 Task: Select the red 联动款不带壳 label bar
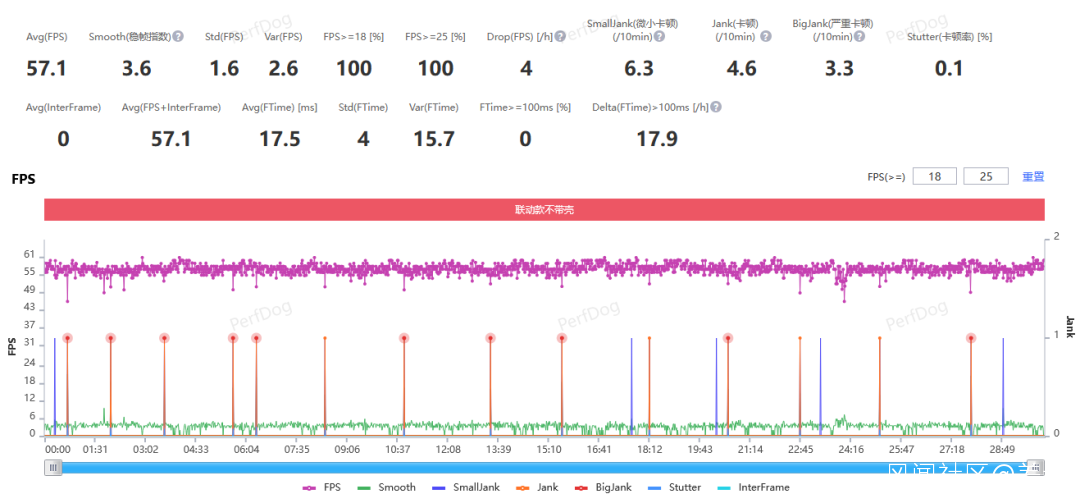[x=544, y=209]
